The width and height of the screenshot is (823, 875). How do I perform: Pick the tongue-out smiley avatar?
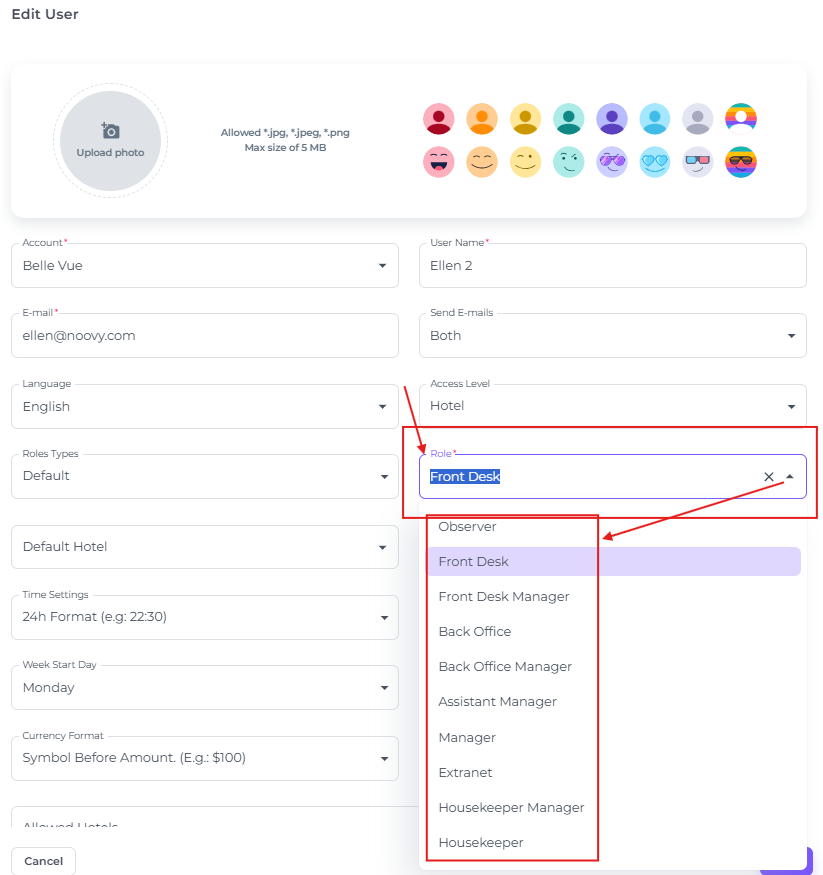[x=439, y=161]
